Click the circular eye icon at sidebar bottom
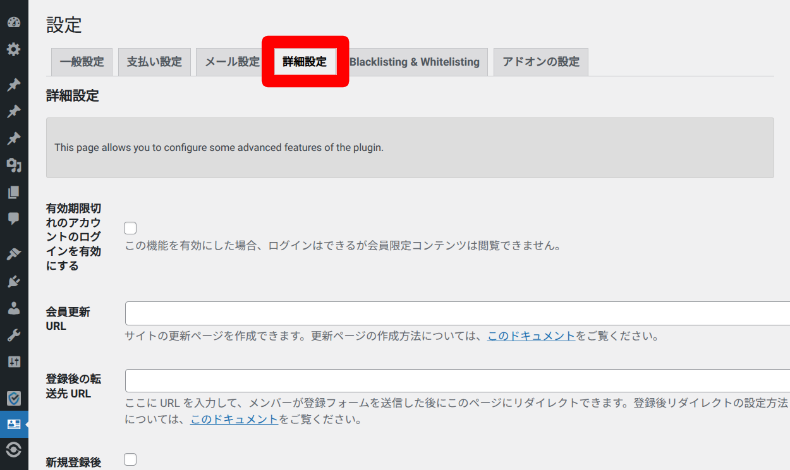Image resolution: width=790 pixels, height=470 pixels. coord(14,449)
